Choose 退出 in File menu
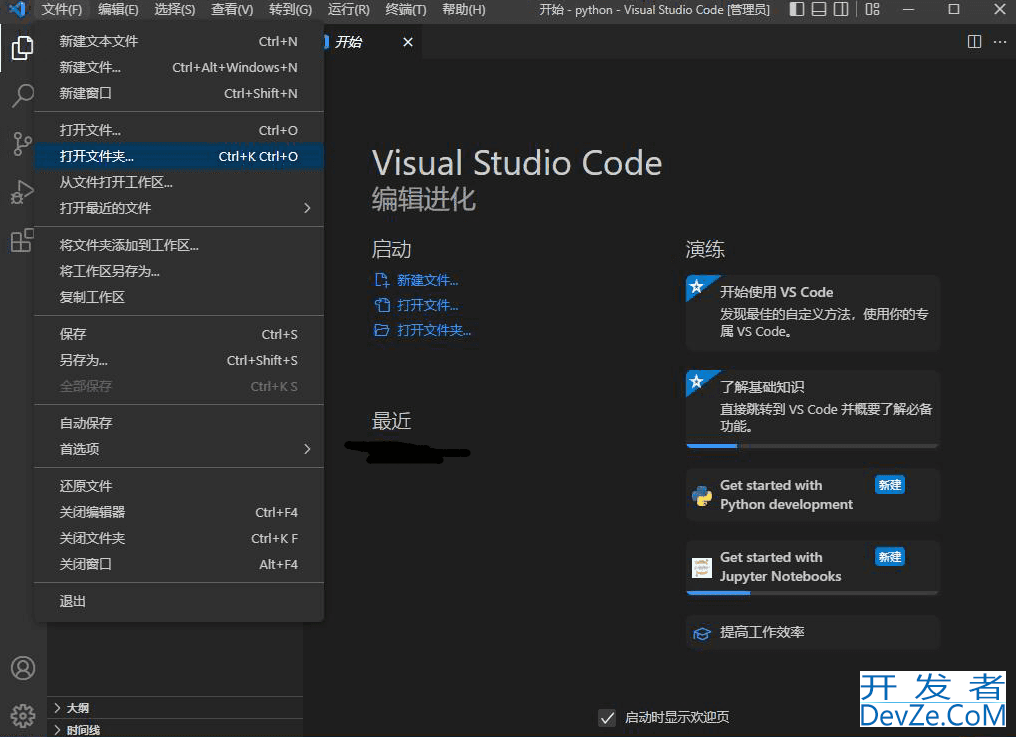The width and height of the screenshot is (1016, 737). pyautogui.click(x=179, y=601)
